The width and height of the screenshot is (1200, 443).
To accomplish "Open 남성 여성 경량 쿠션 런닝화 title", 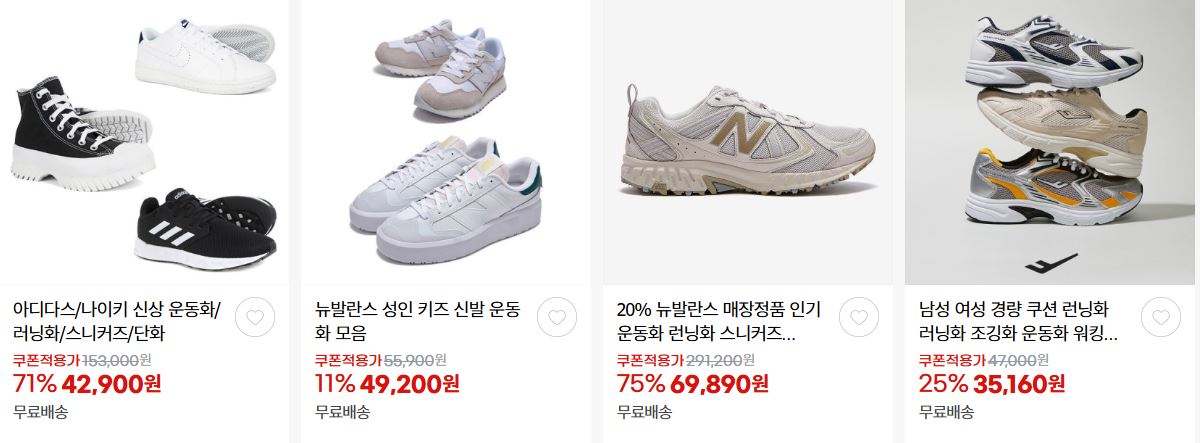I will coord(1018,321).
